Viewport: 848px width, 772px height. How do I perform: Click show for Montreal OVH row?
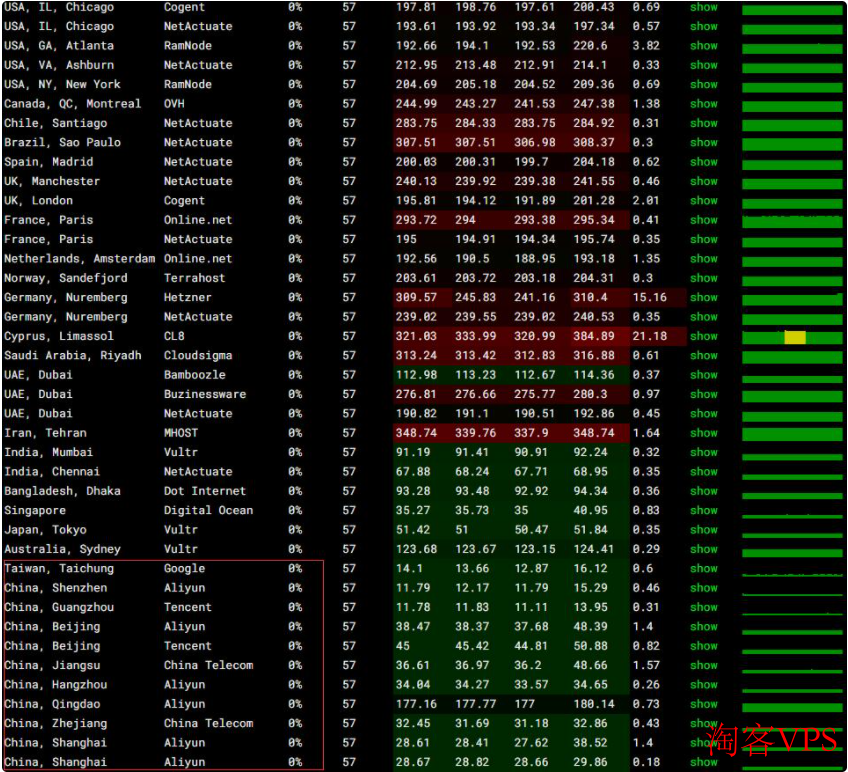[x=704, y=104]
